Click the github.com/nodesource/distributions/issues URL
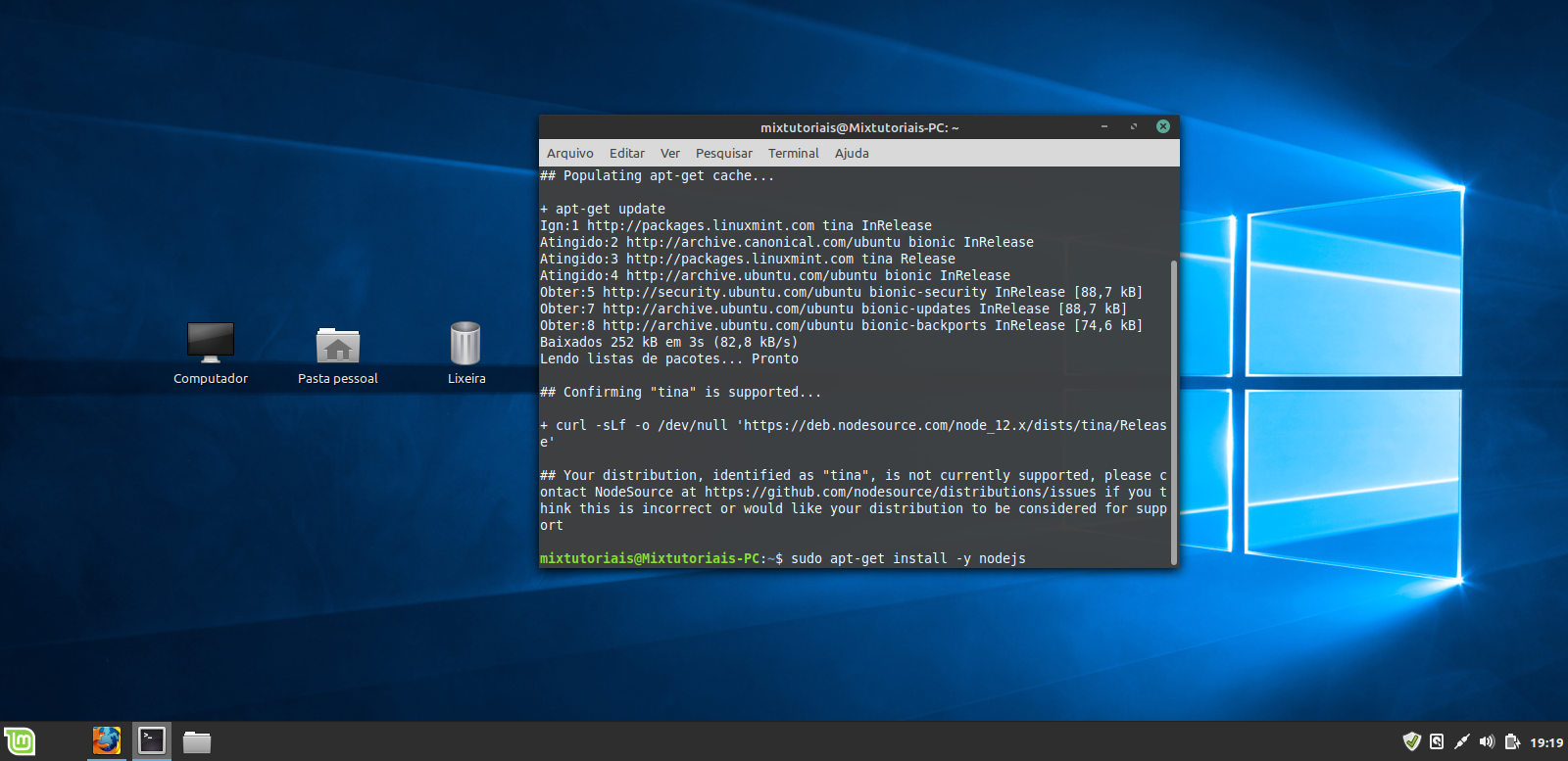 [x=901, y=492]
